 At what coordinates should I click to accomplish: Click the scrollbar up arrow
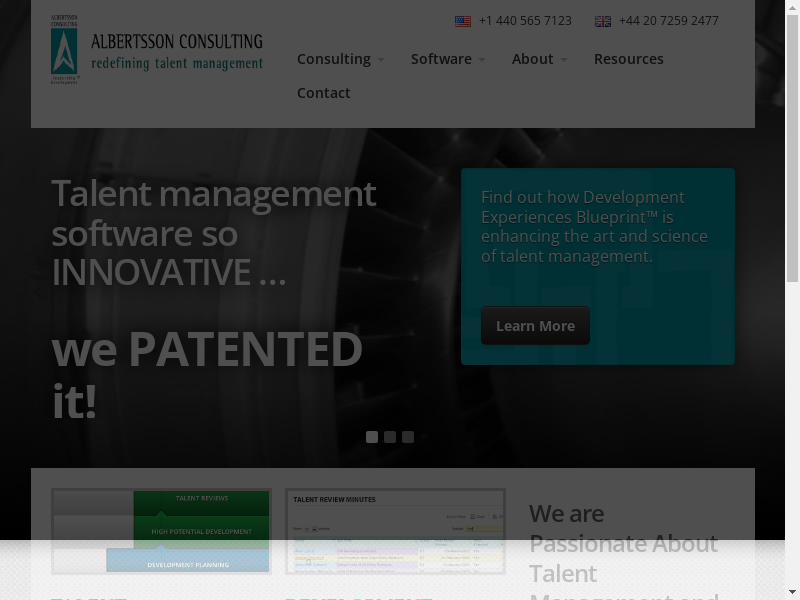tap(792, 7)
